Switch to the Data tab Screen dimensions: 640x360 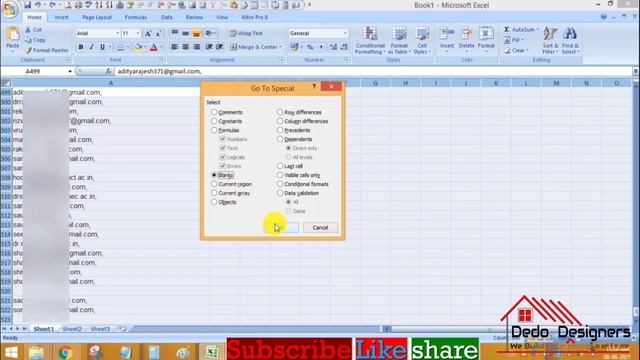(167, 18)
